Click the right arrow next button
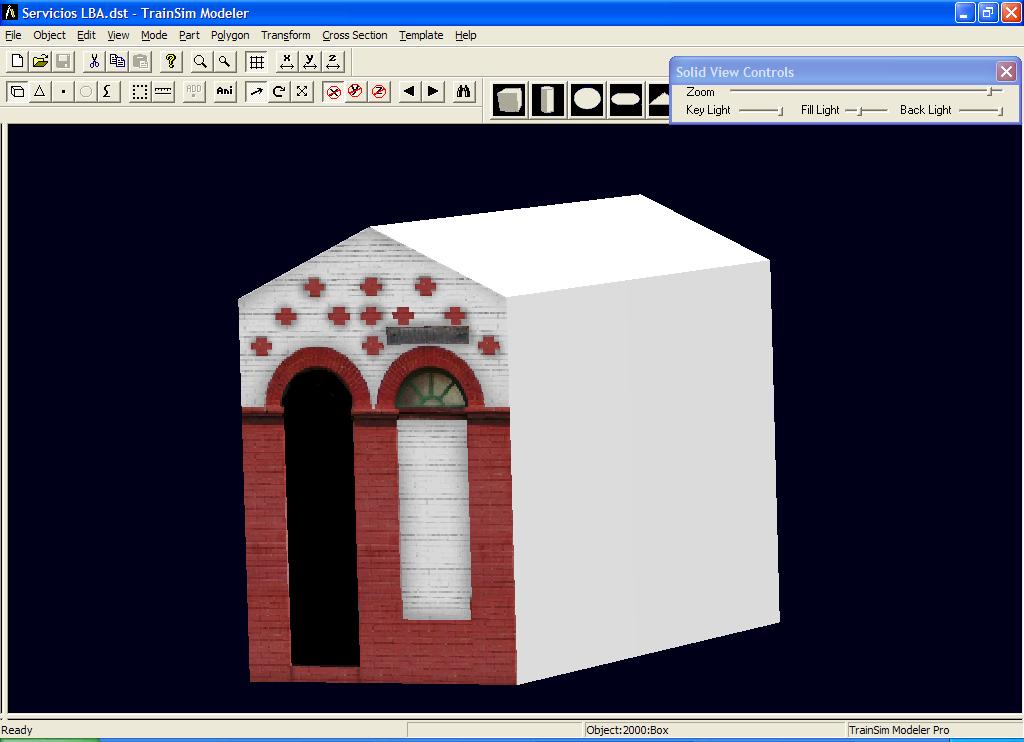 click(x=433, y=92)
